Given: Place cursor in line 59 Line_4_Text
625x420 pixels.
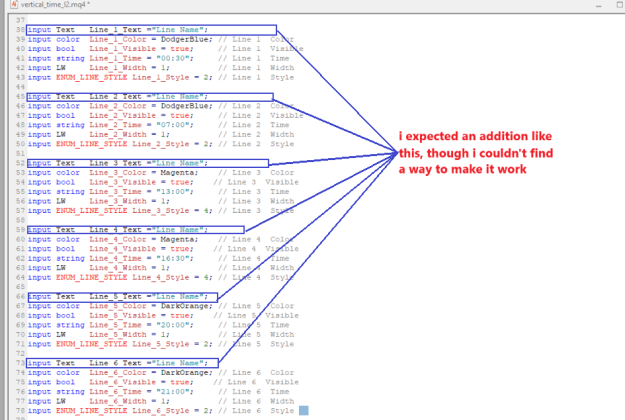Looking at the screenshot, I should 115,230.
